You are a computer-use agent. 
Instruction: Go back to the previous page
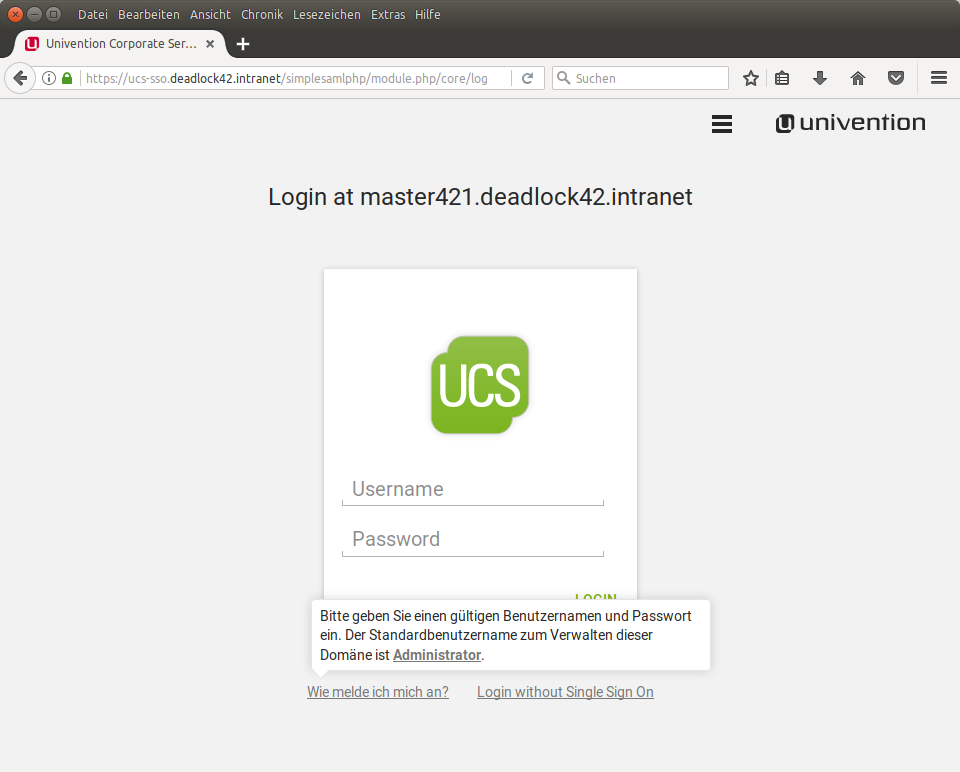tap(19, 78)
